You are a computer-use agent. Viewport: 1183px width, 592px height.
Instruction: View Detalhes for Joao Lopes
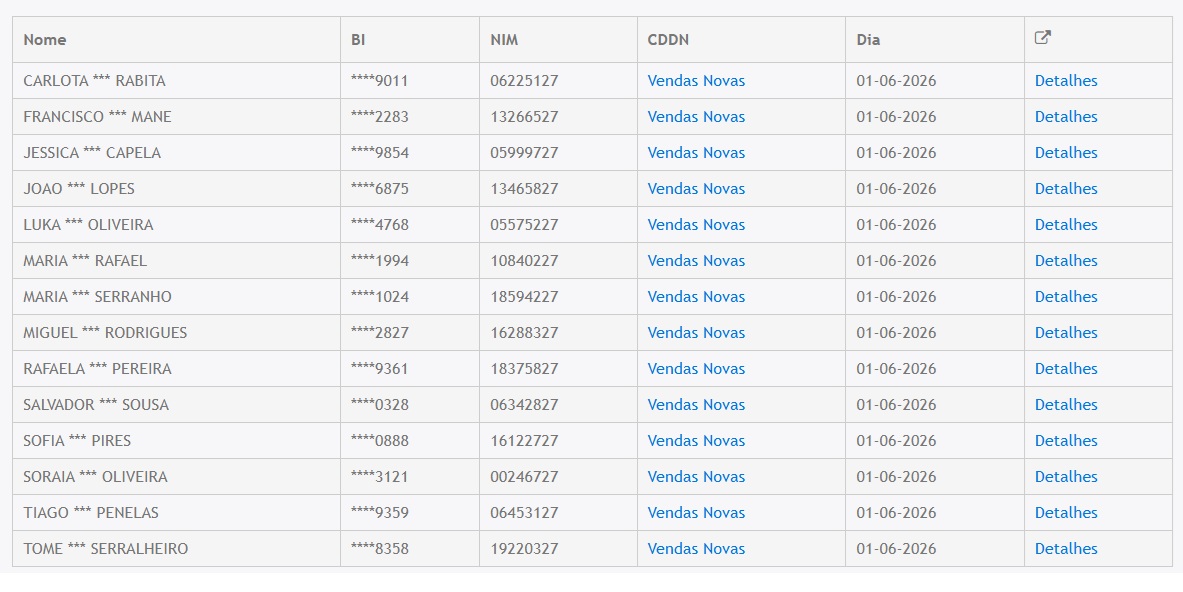point(1066,189)
